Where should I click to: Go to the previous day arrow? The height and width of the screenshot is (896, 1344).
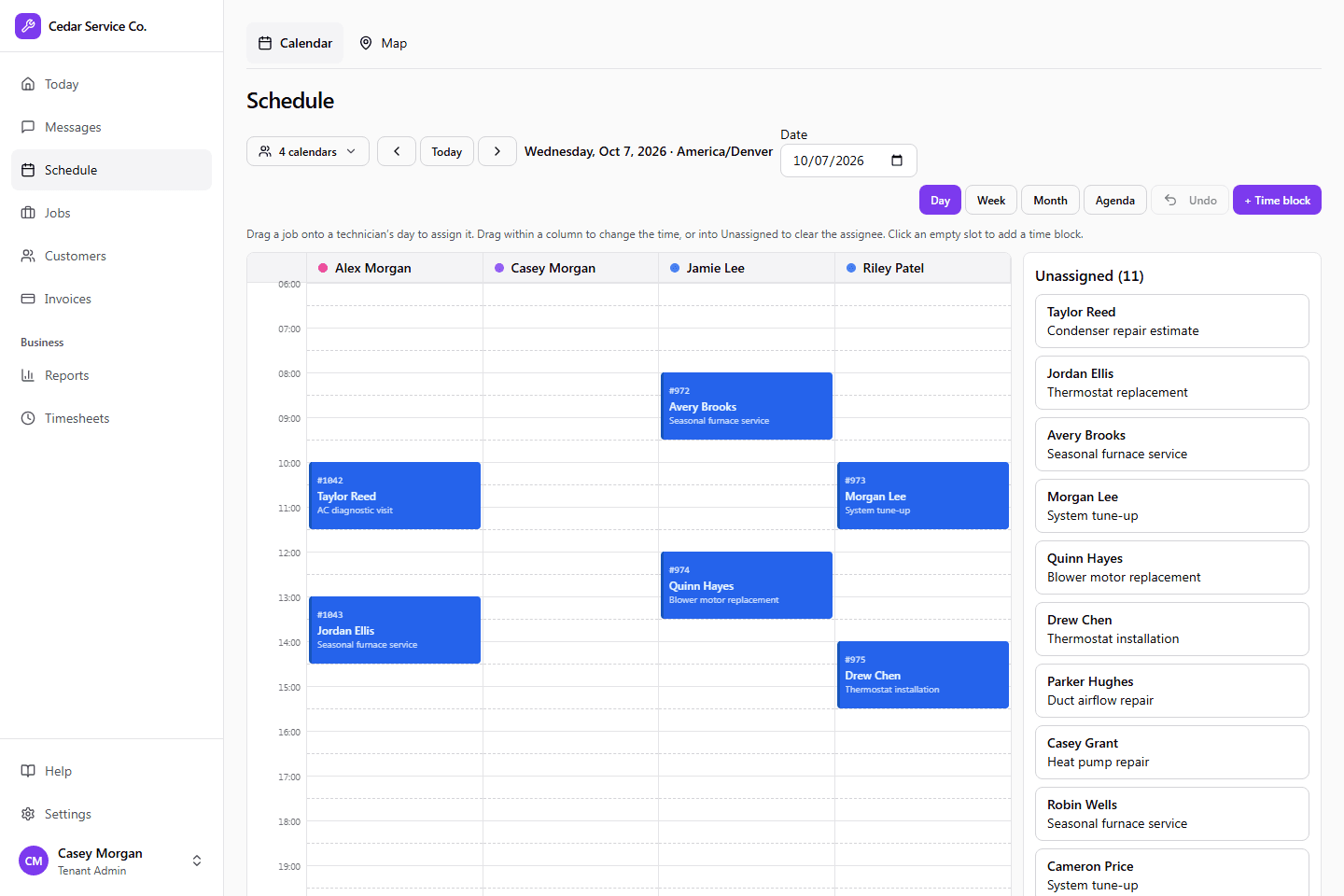pos(397,151)
